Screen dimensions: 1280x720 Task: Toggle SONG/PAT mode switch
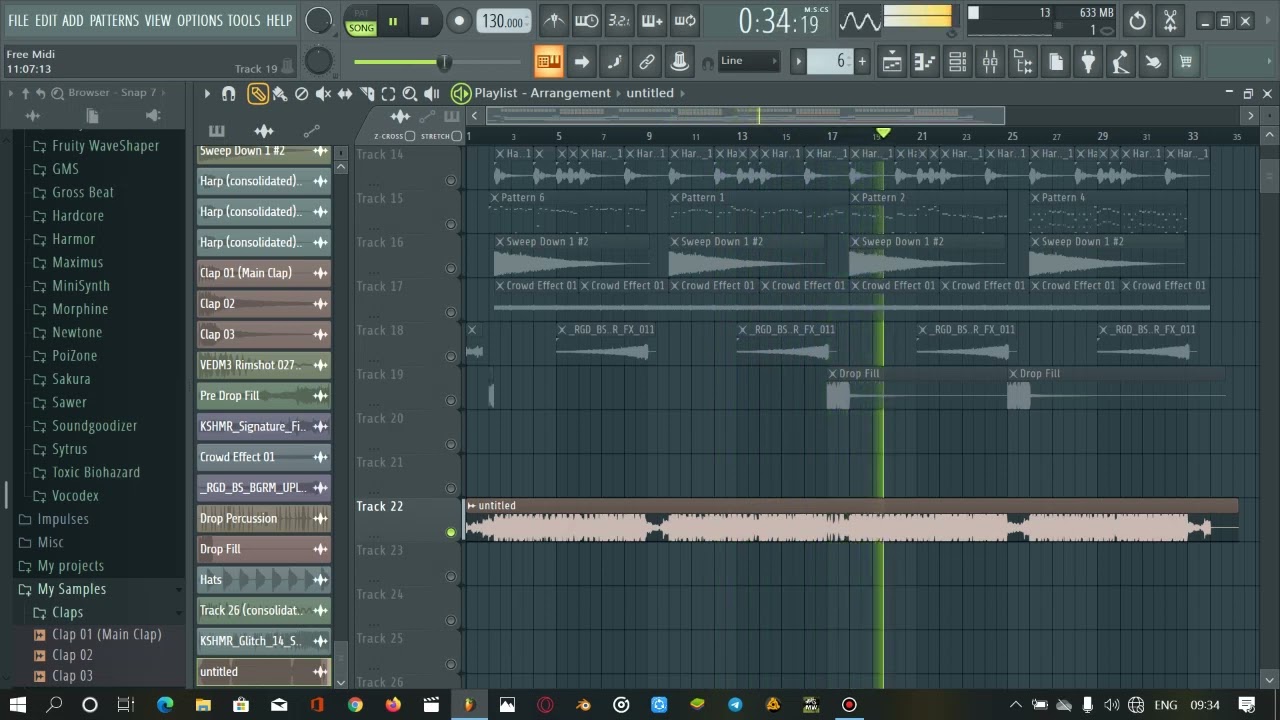tap(361, 21)
